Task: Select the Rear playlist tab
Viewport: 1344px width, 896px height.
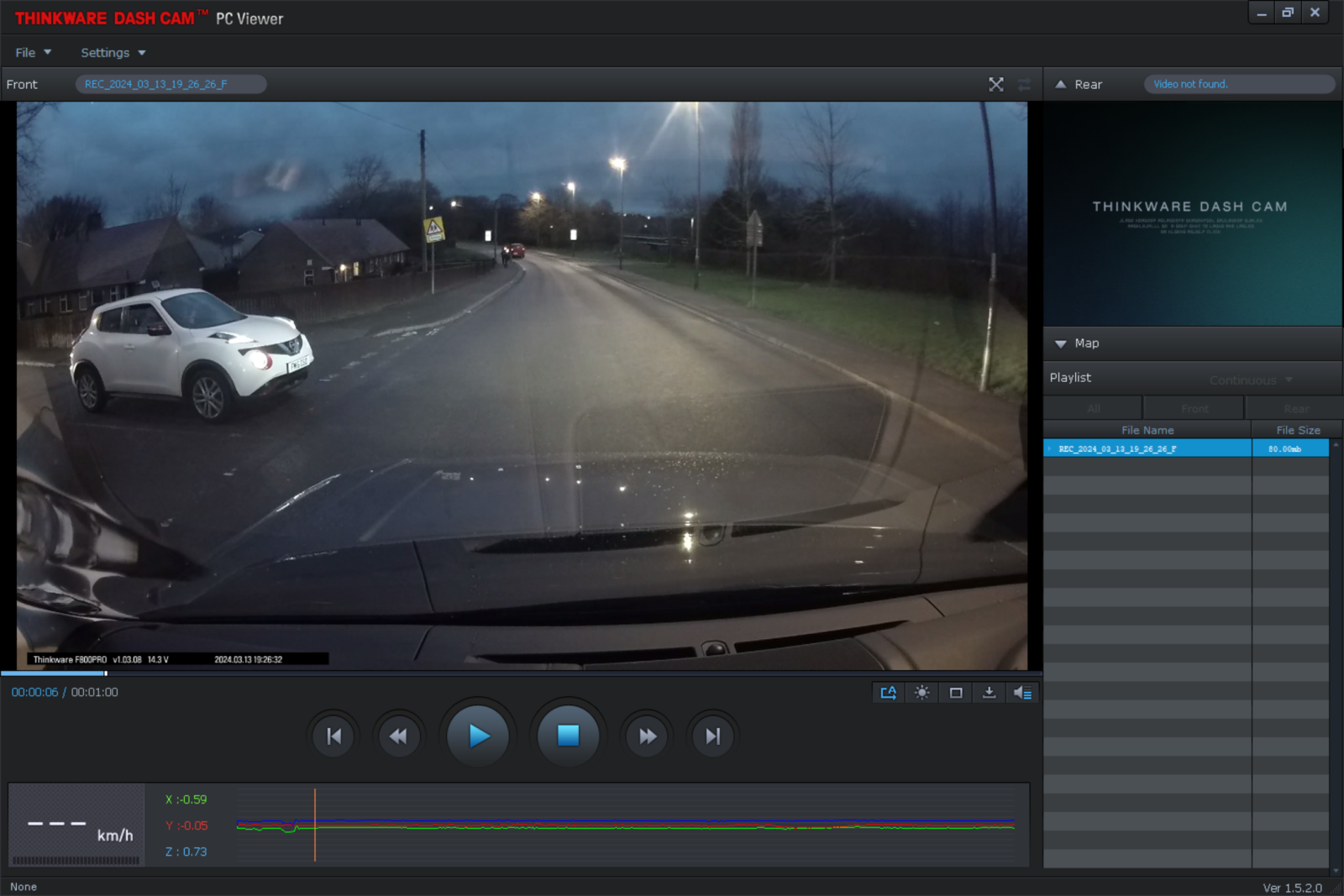Action: (1294, 409)
